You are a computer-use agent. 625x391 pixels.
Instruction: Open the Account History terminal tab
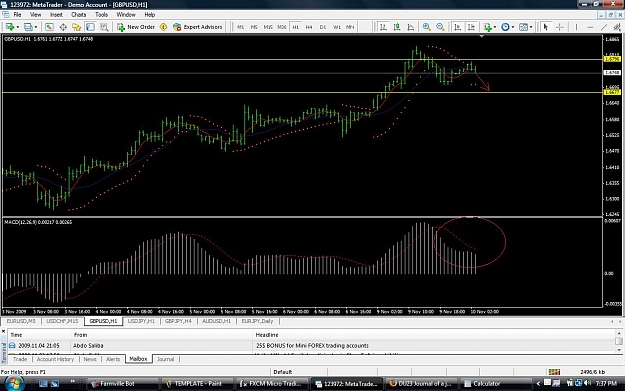(55, 359)
